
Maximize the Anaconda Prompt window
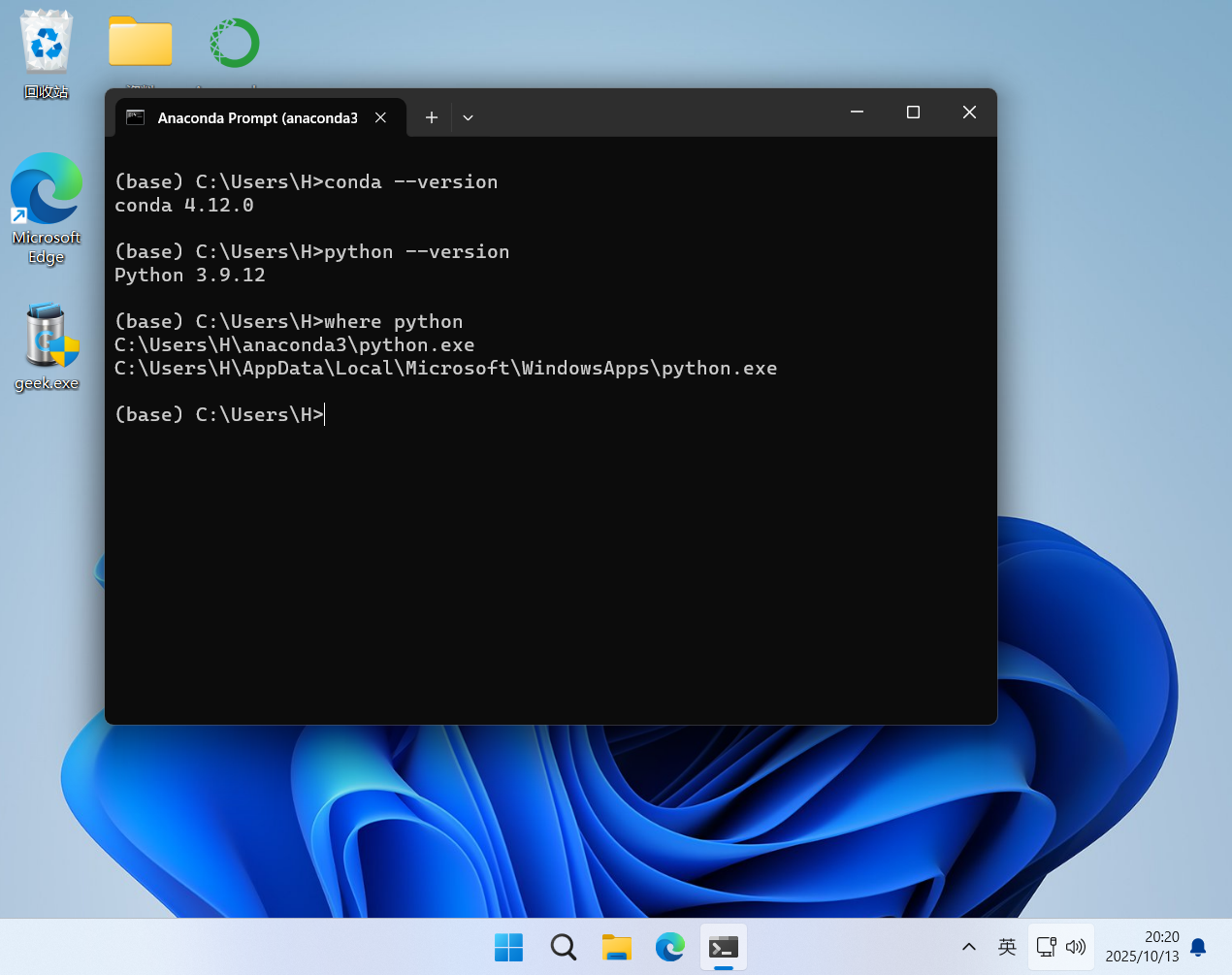click(x=913, y=113)
